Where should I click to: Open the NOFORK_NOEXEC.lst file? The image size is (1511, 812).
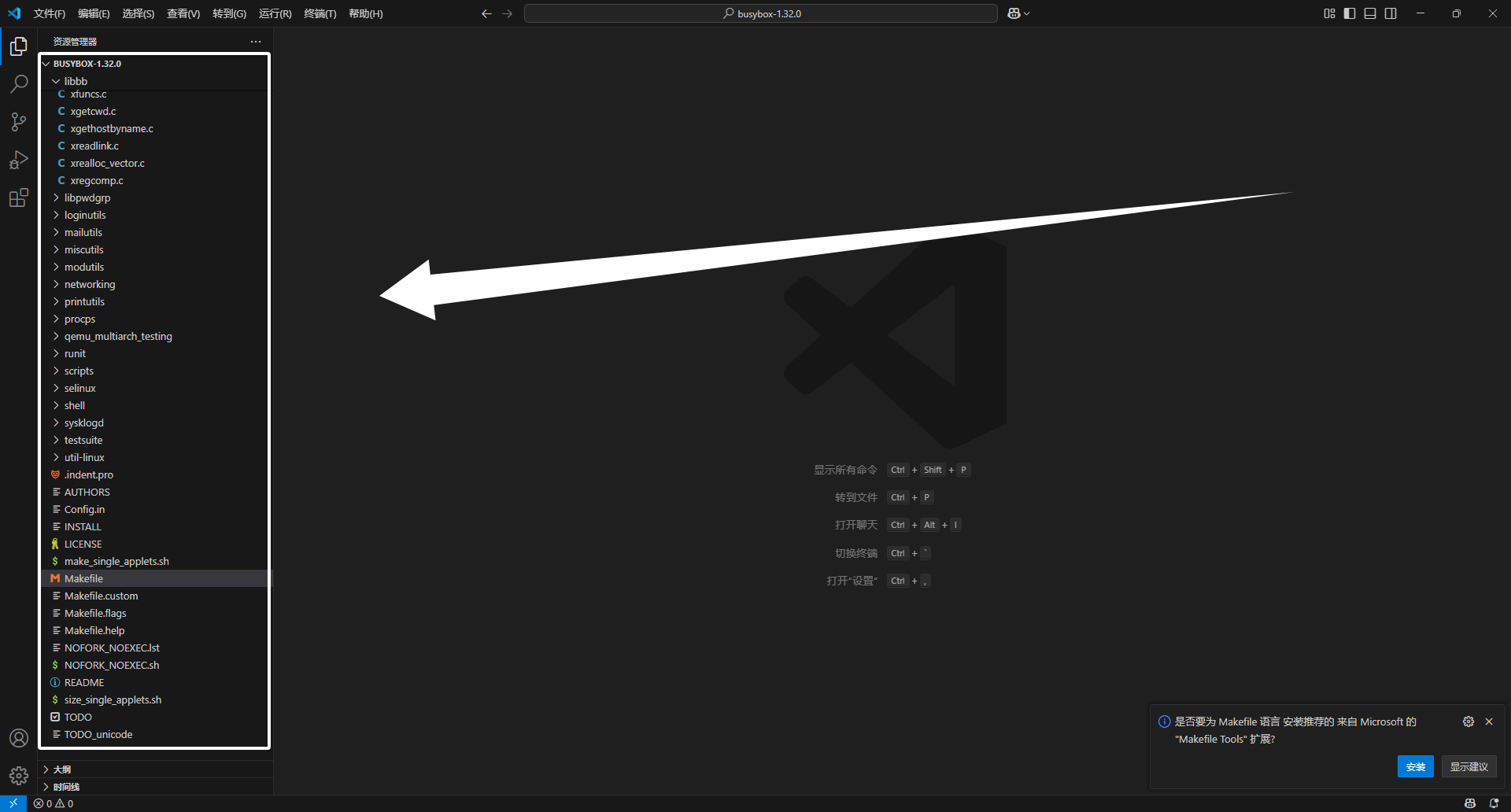point(155,648)
